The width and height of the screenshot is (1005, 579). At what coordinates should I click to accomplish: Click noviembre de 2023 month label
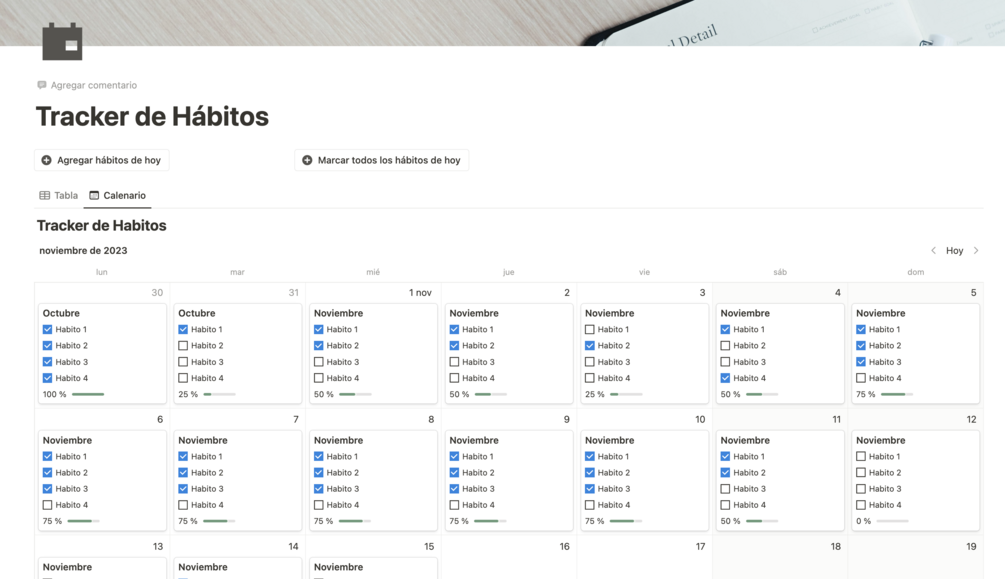(83, 251)
